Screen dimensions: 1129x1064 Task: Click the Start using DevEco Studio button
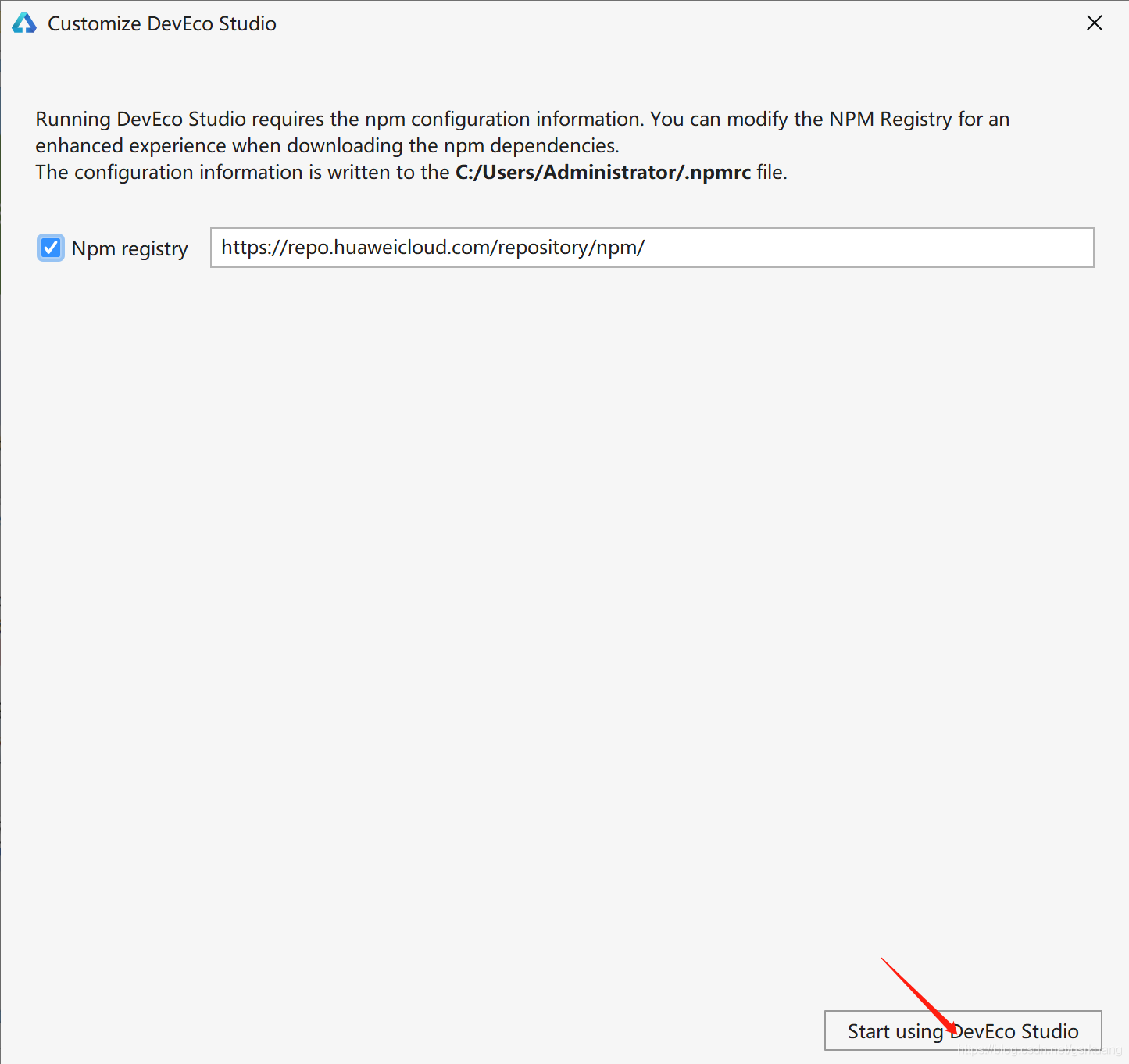963,1030
